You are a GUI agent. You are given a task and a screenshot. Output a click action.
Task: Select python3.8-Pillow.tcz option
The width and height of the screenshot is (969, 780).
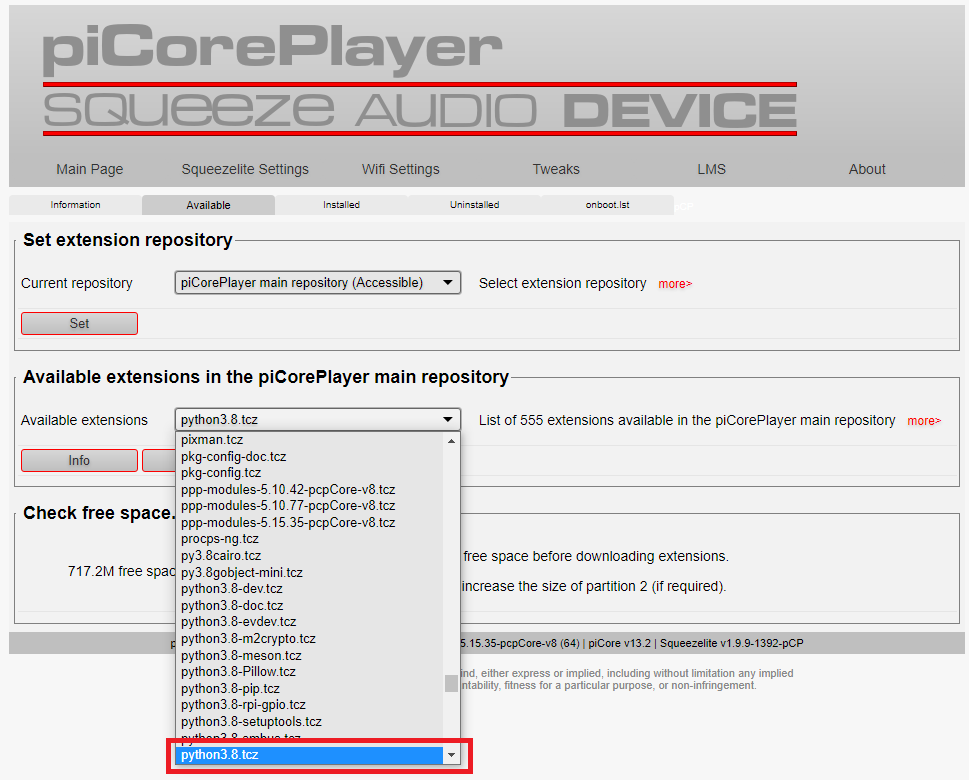click(x=310, y=672)
